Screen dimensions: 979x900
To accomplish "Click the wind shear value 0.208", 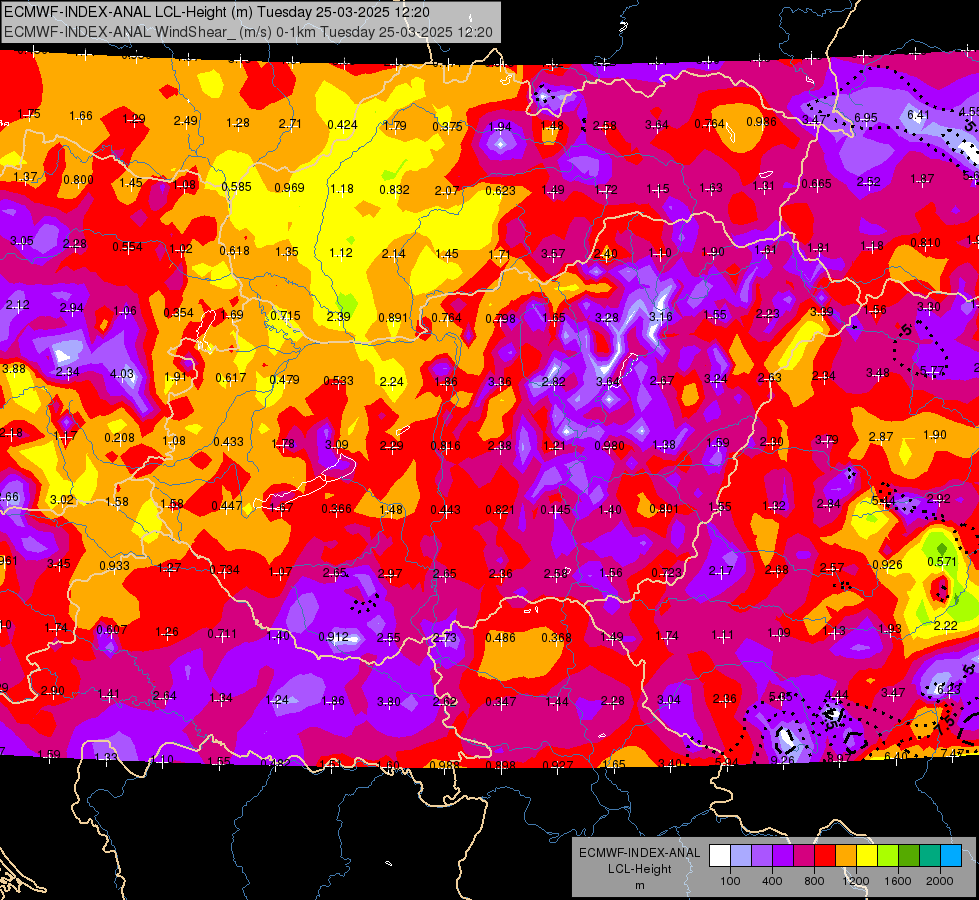I will [x=119, y=438].
